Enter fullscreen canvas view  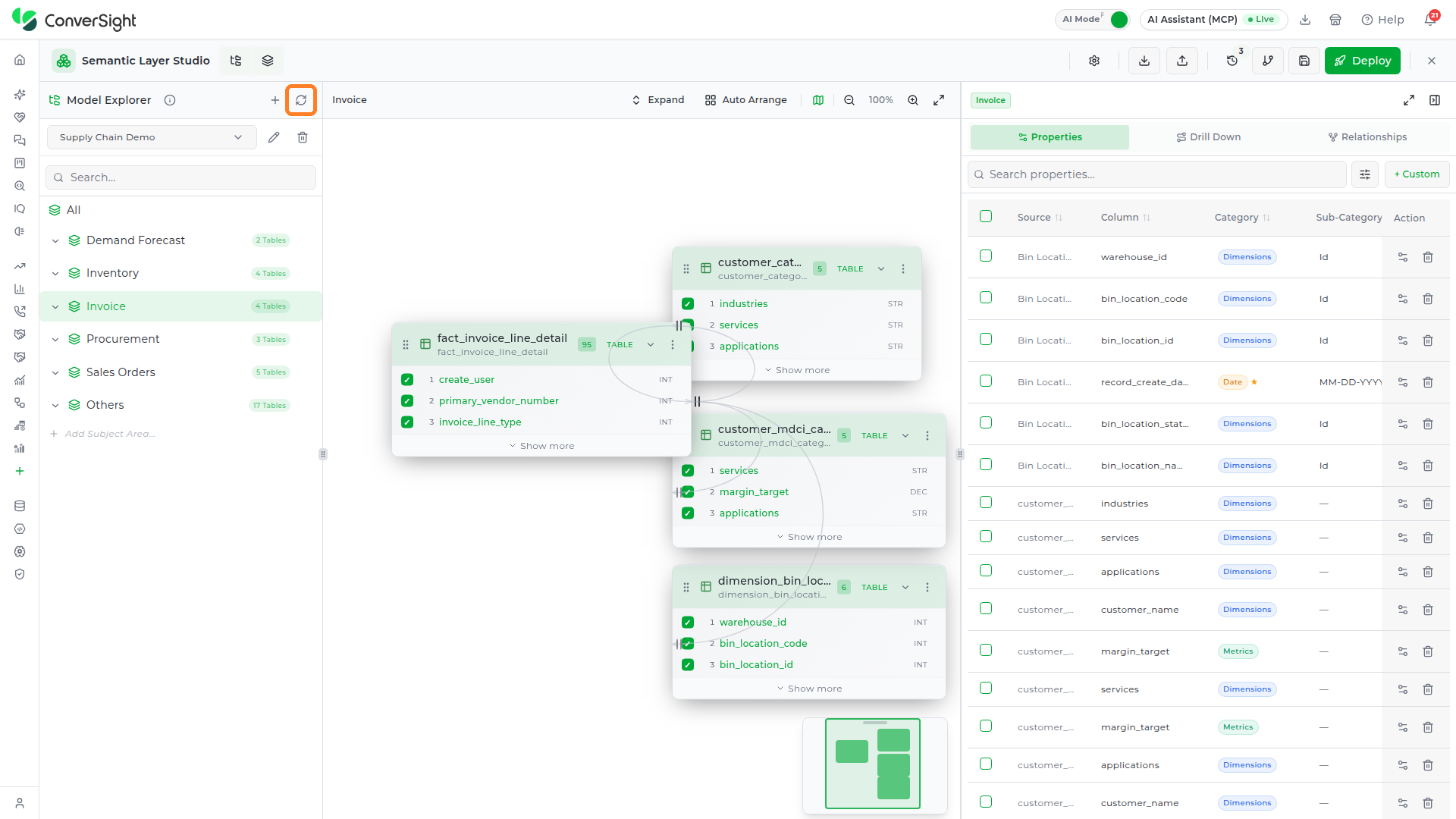939,100
